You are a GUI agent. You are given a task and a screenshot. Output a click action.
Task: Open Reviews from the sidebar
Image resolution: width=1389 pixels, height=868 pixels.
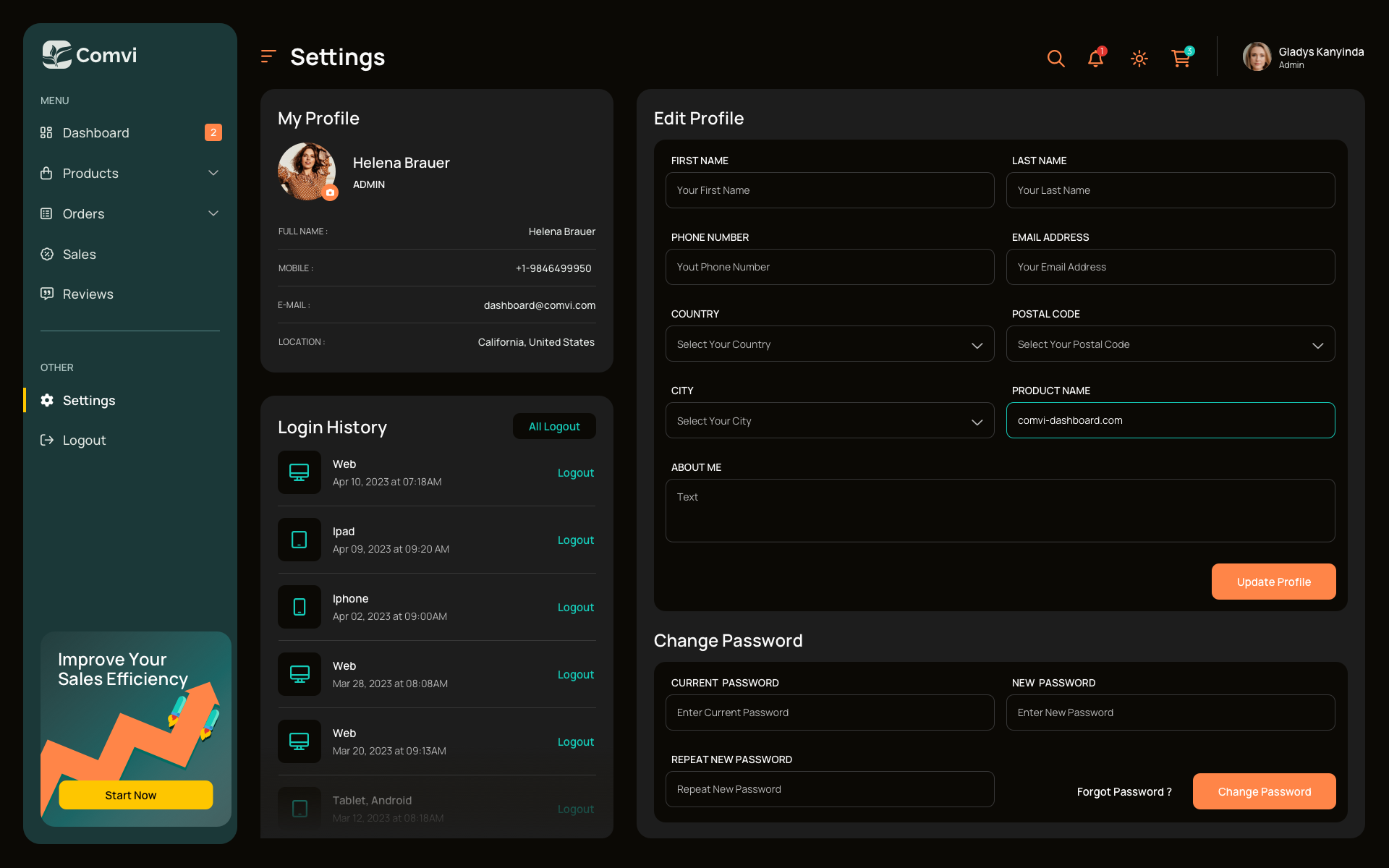point(88,294)
